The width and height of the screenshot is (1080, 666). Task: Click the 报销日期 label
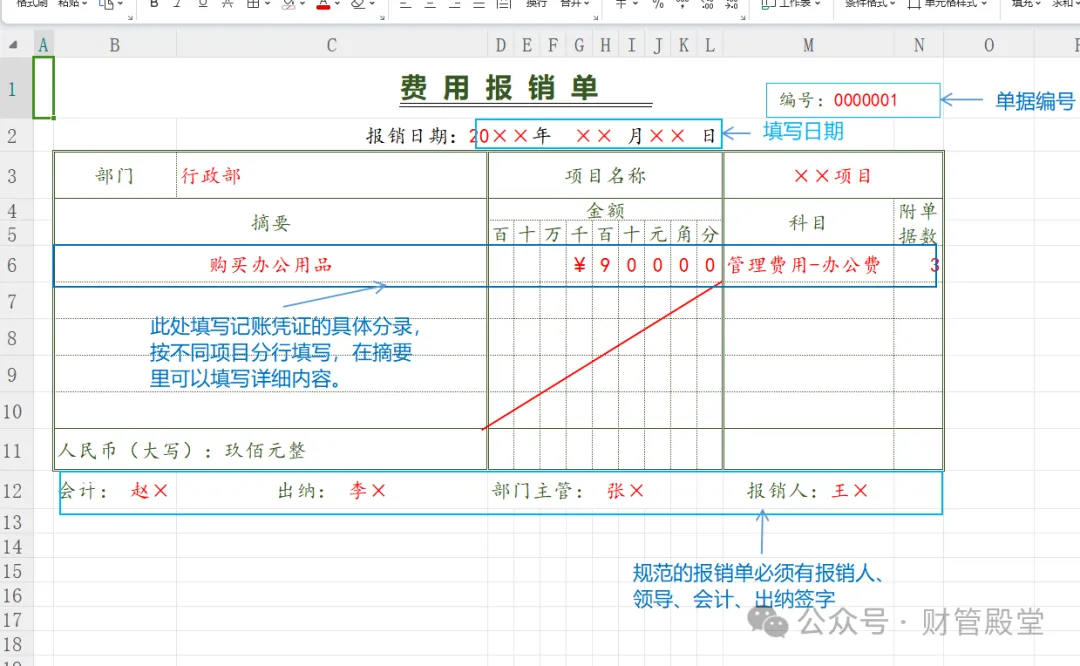point(411,136)
